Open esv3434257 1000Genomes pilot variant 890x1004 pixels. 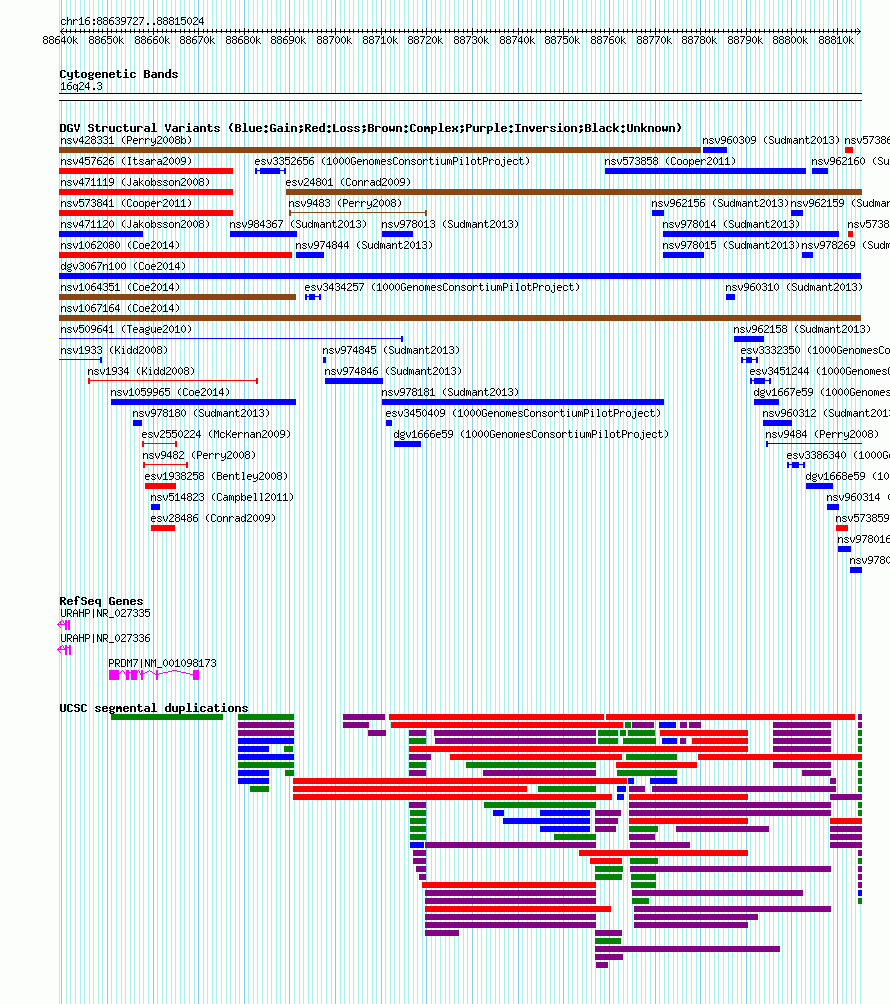pyautogui.click(x=442, y=287)
